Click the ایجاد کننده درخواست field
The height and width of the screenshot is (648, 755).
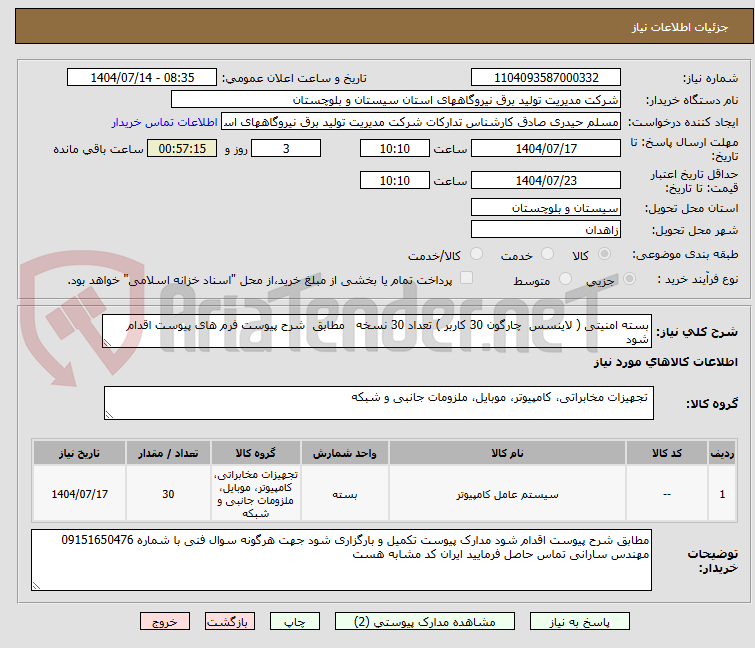point(421,122)
